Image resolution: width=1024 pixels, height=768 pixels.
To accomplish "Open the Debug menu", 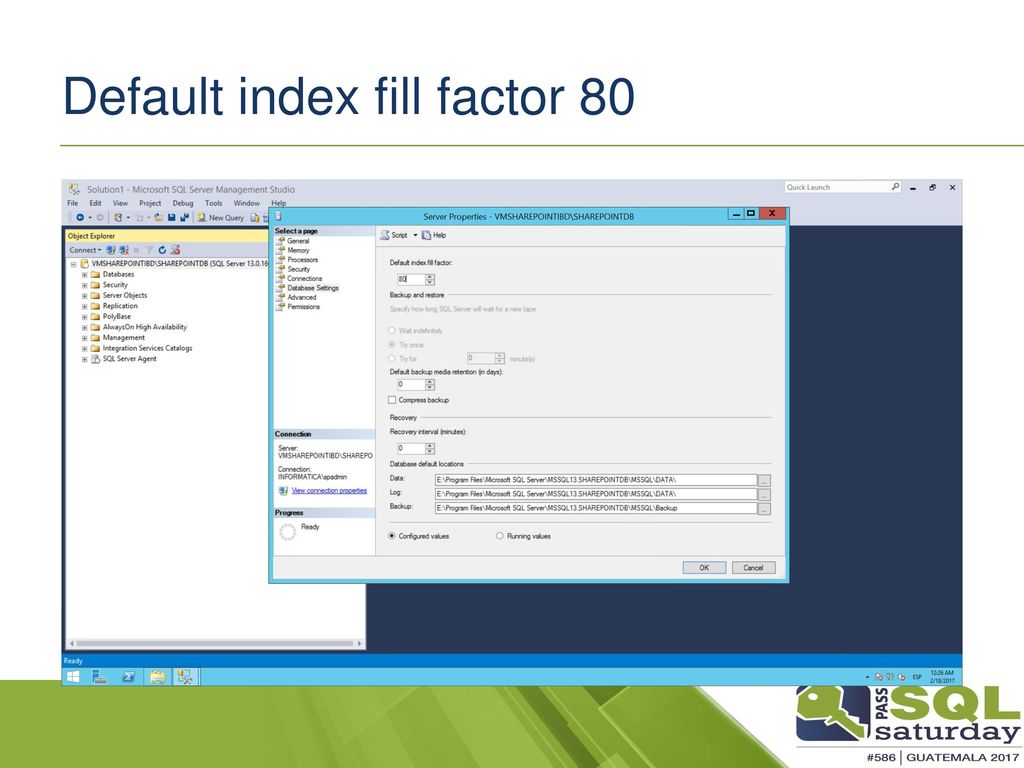I will click(x=183, y=203).
